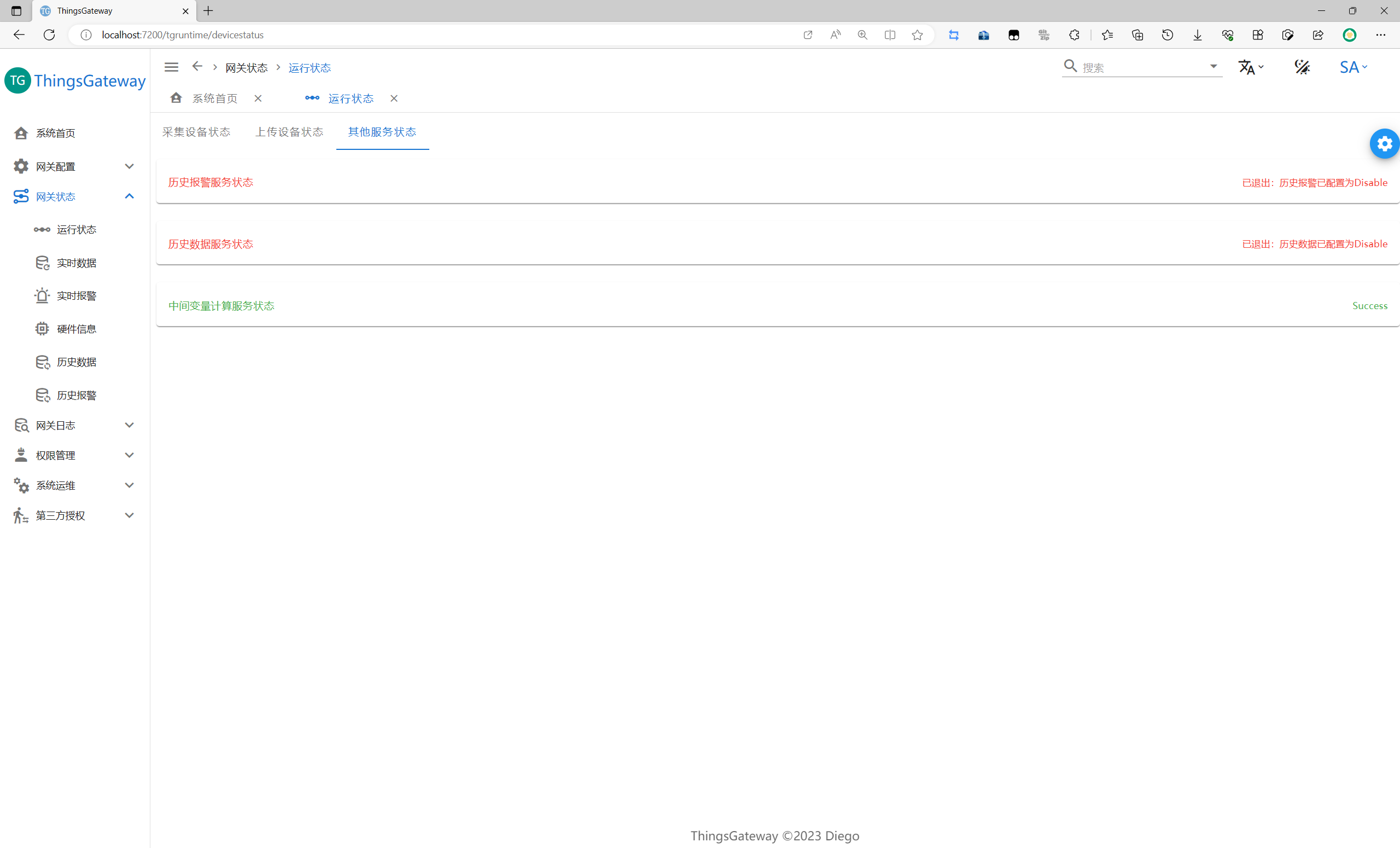Open 硬件信息 hardware info item
1400x848 pixels.
tap(76, 329)
